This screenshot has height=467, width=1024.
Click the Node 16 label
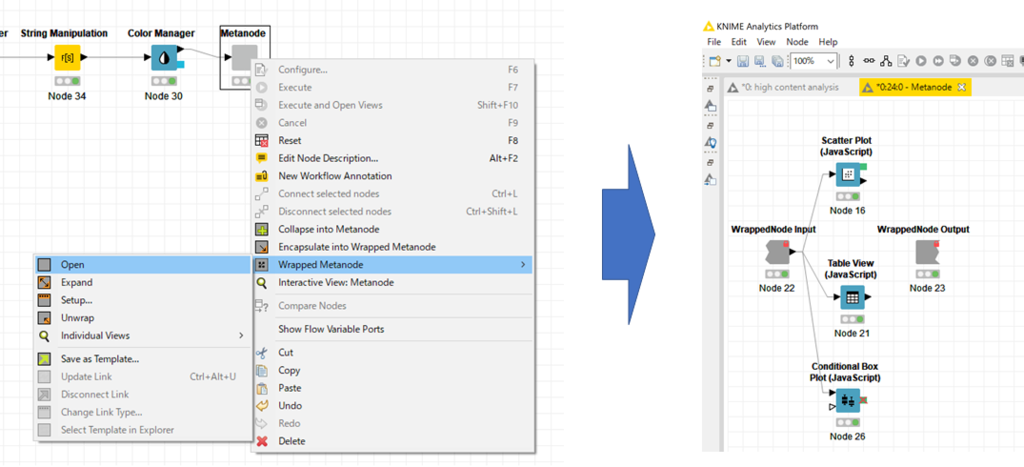point(847,210)
